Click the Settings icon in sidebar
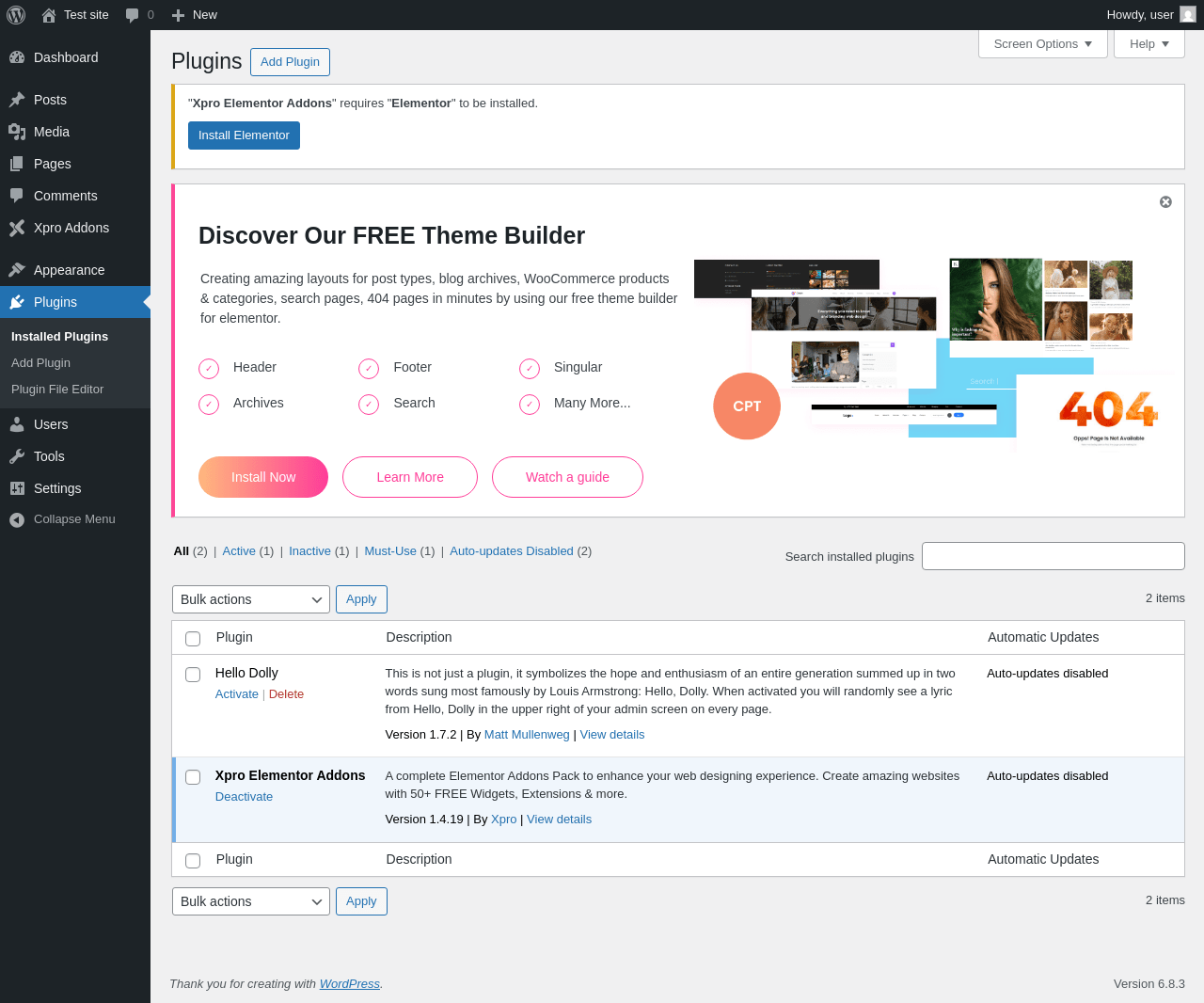The image size is (1204, 1003). tap(17, 488)
